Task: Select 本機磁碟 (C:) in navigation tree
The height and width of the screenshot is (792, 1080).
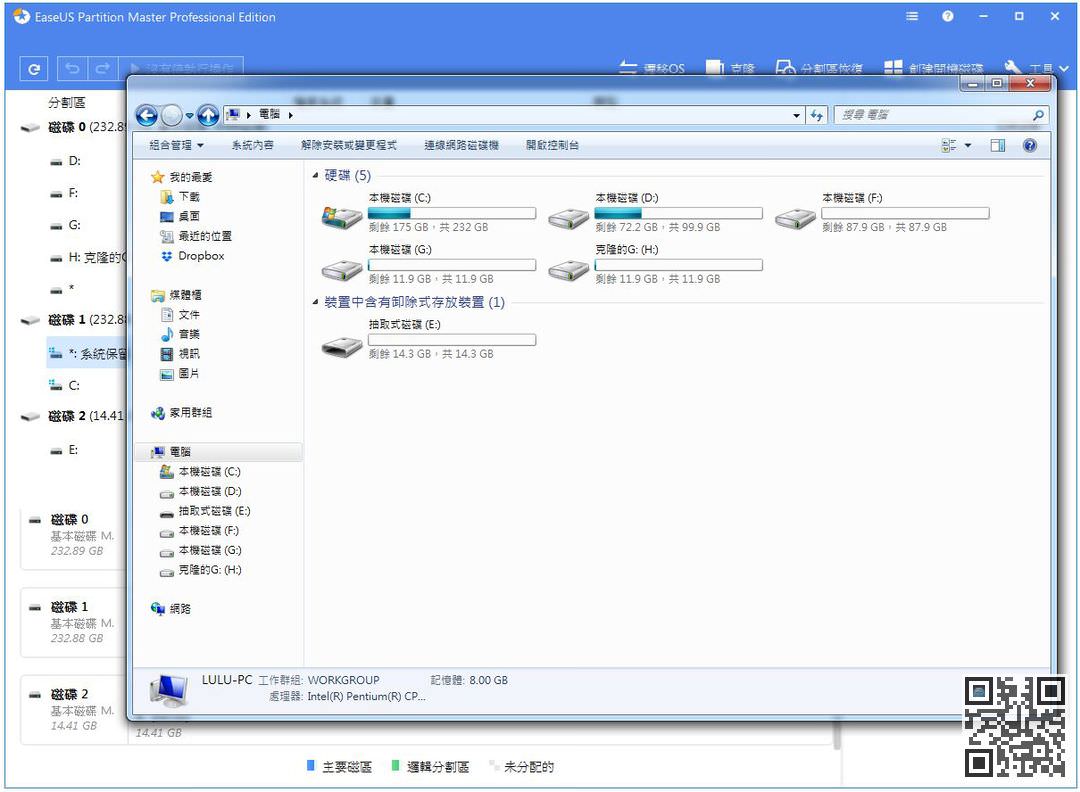Action: click(x=200, y=472)
